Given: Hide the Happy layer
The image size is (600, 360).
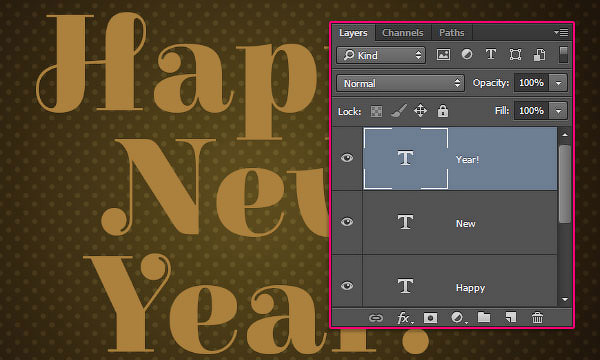Looking at the screenshot, I should (347, 286).
